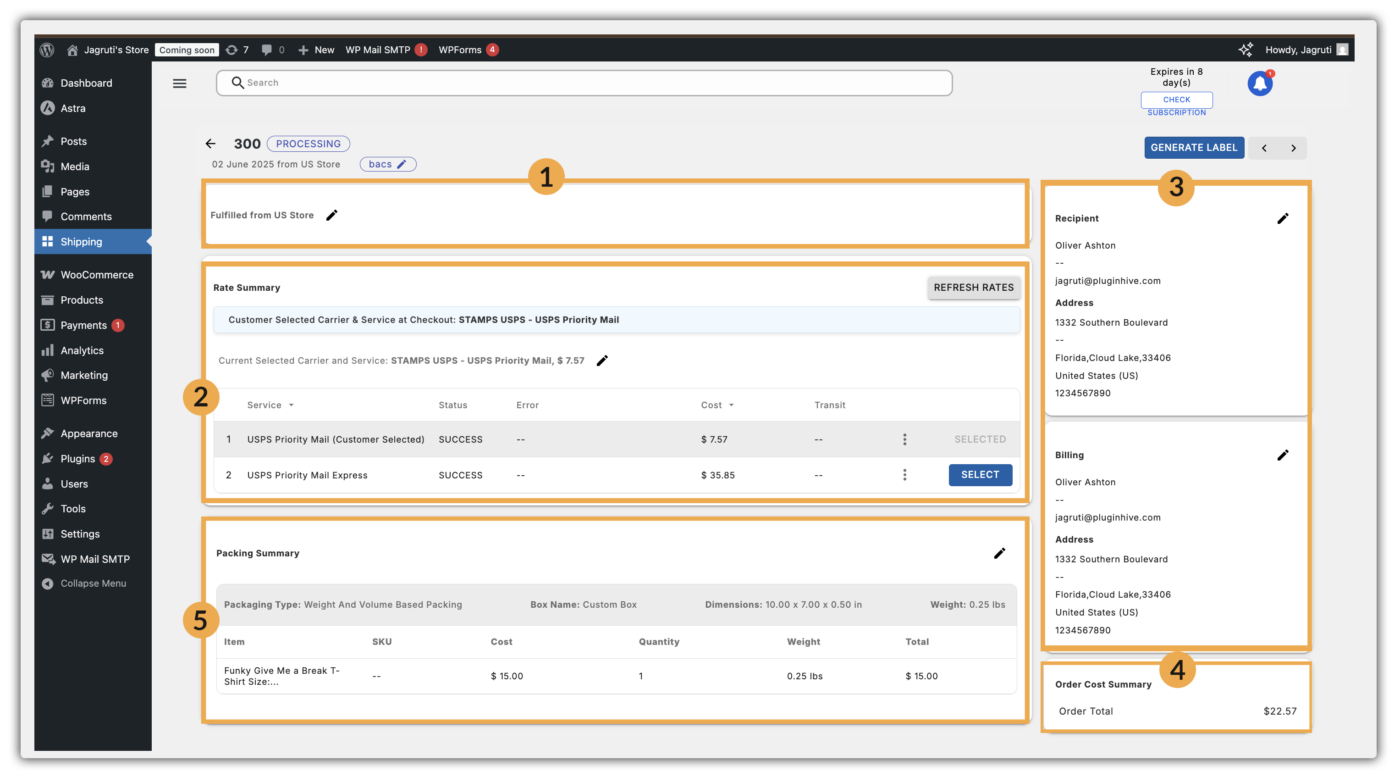Edit the Packing Summary

point(999,554)
